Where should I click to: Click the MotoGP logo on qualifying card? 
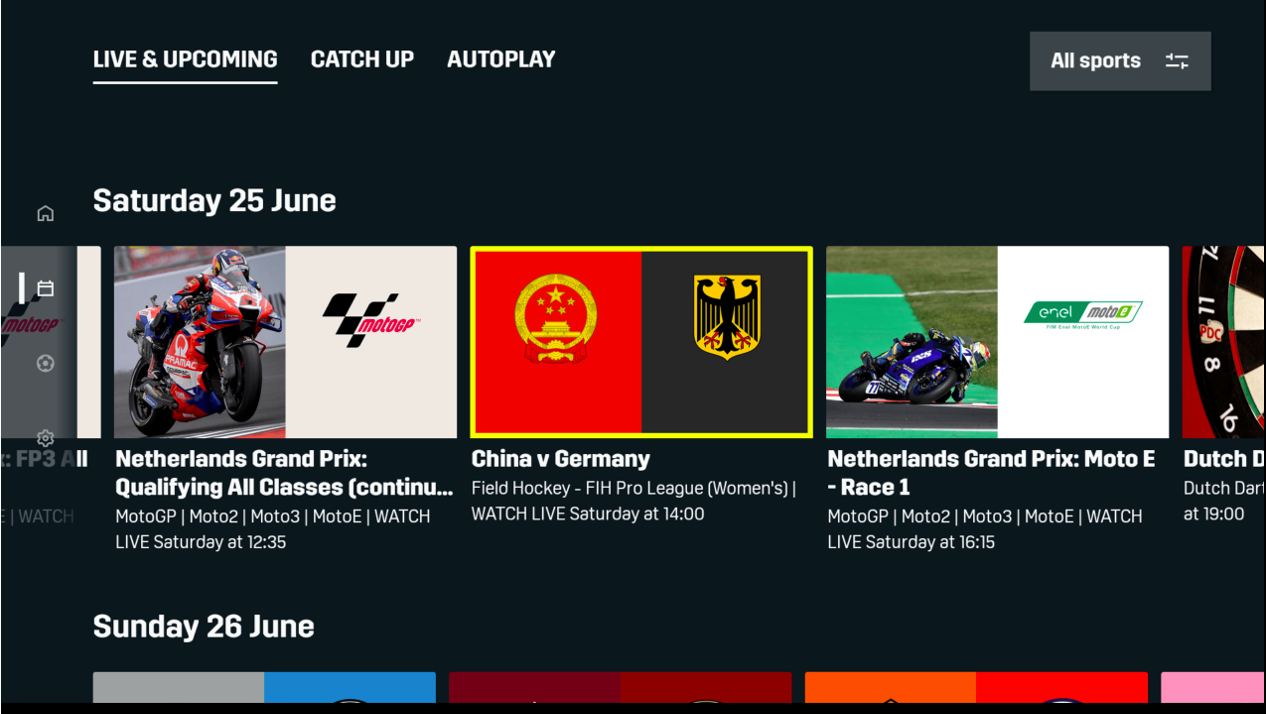point(371,320)
